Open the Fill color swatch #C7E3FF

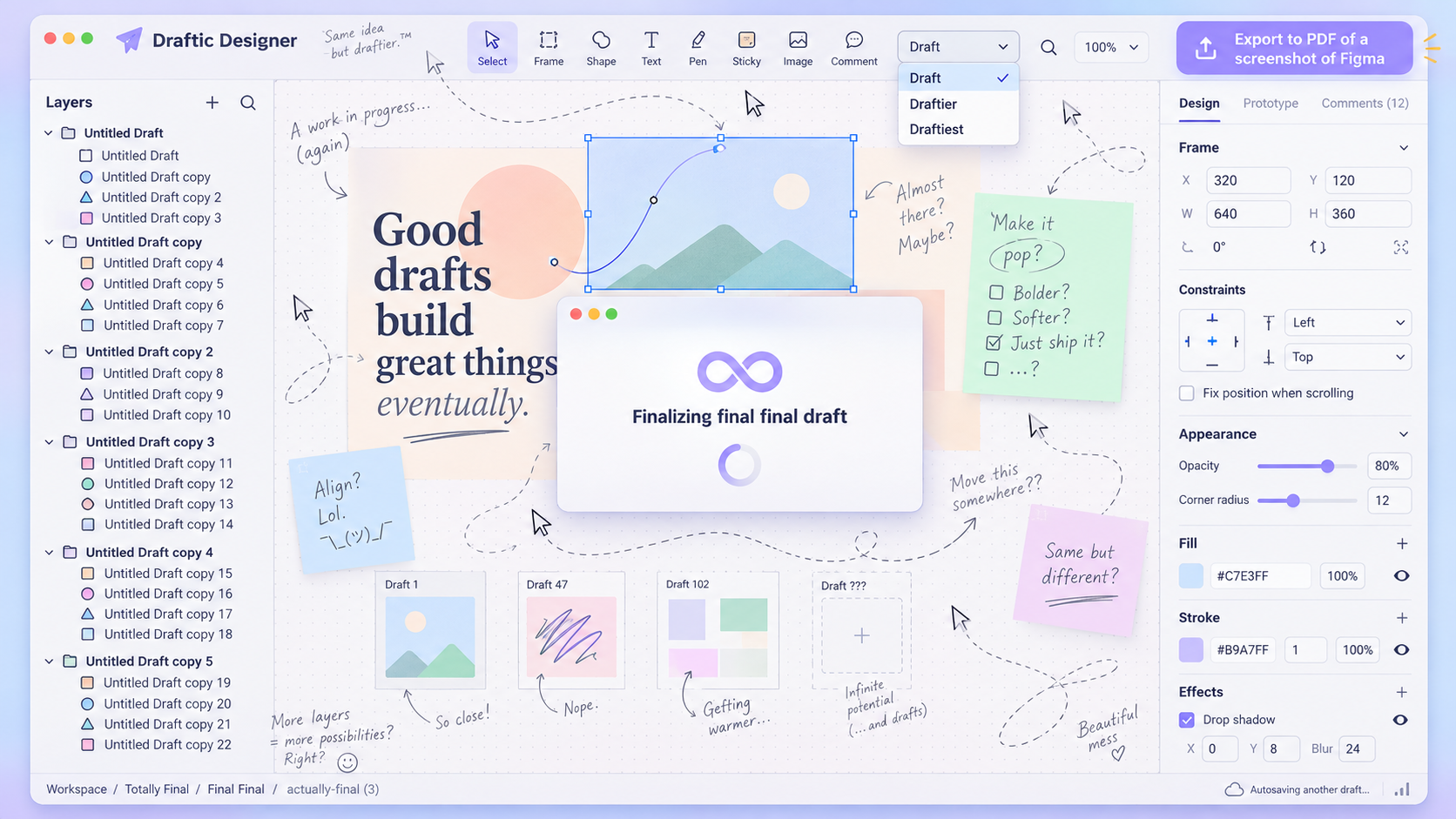(1191, 576)
